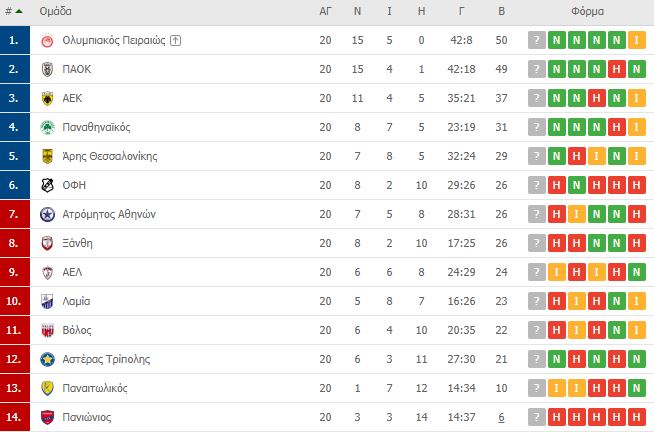Click the promotion arrow icon beside Ολυμπιακός Πειραιώς
This screenshot has width=654, height=432.
coord(176,40)
